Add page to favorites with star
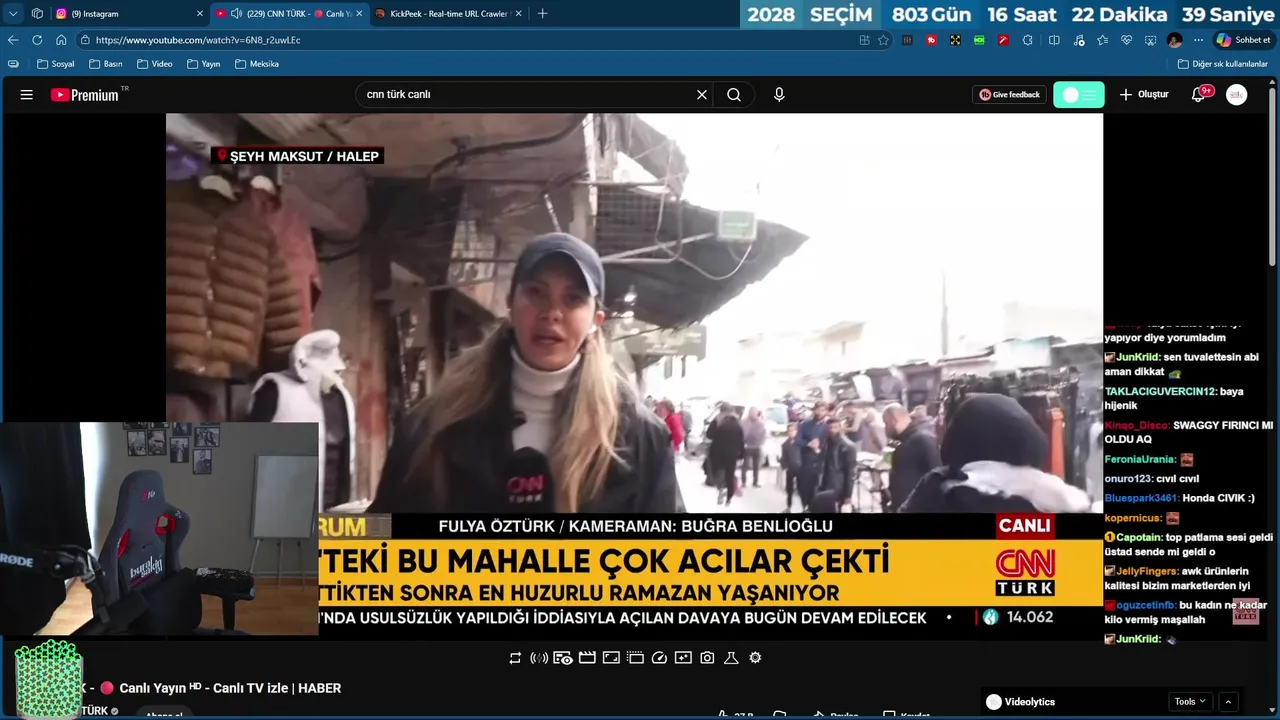1280x720 pixels. coord(883,40)
